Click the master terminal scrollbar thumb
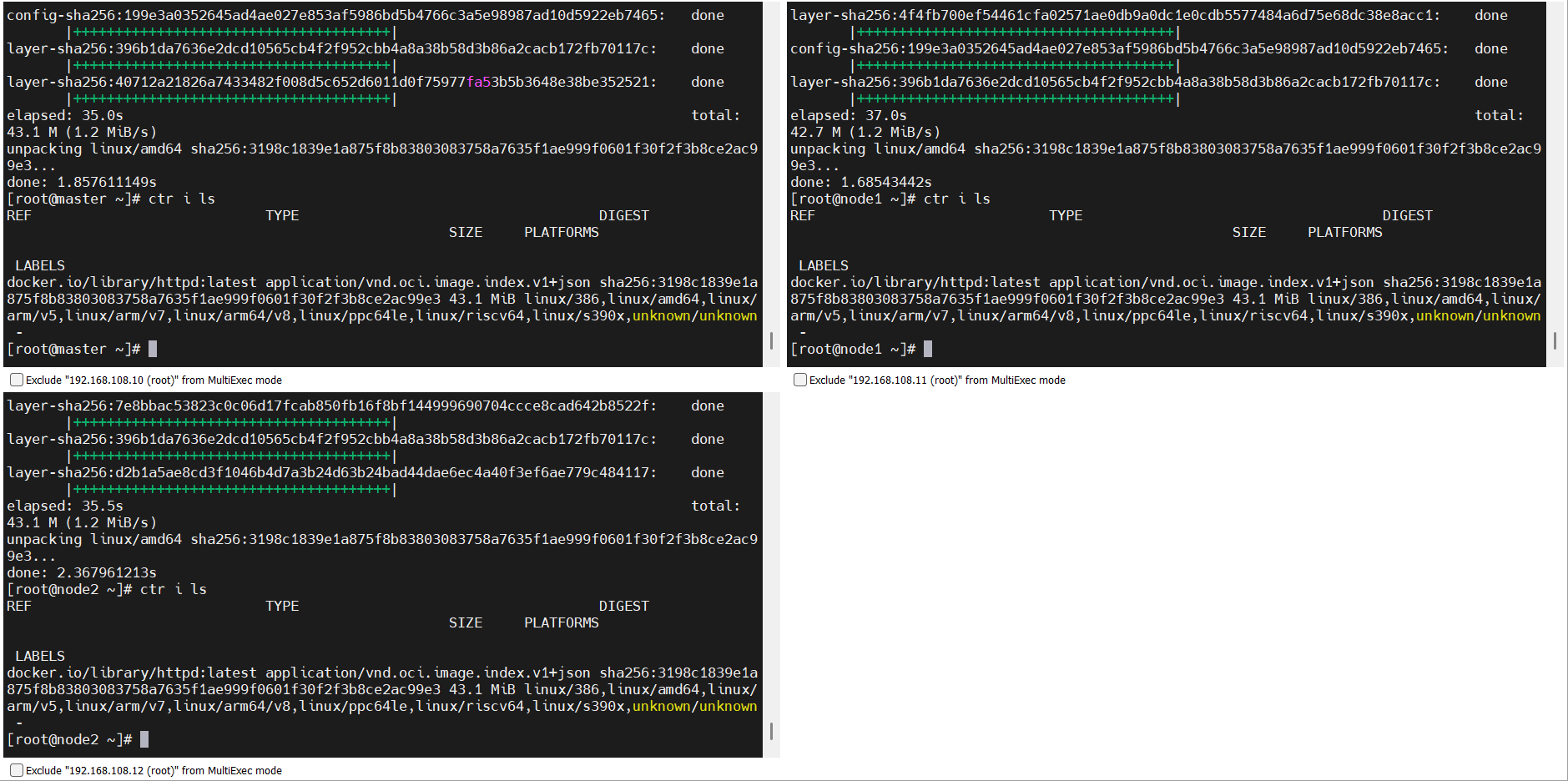 click(x=771, y=340)
